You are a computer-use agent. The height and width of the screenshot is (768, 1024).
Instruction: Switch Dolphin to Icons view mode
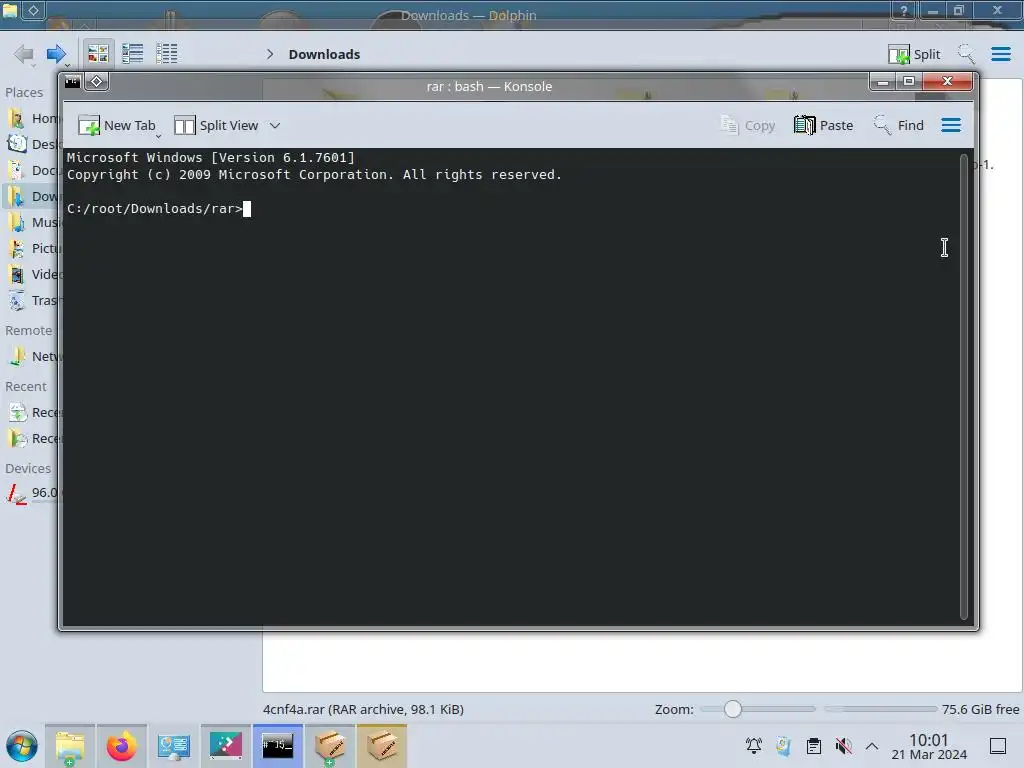pos(98,54)
